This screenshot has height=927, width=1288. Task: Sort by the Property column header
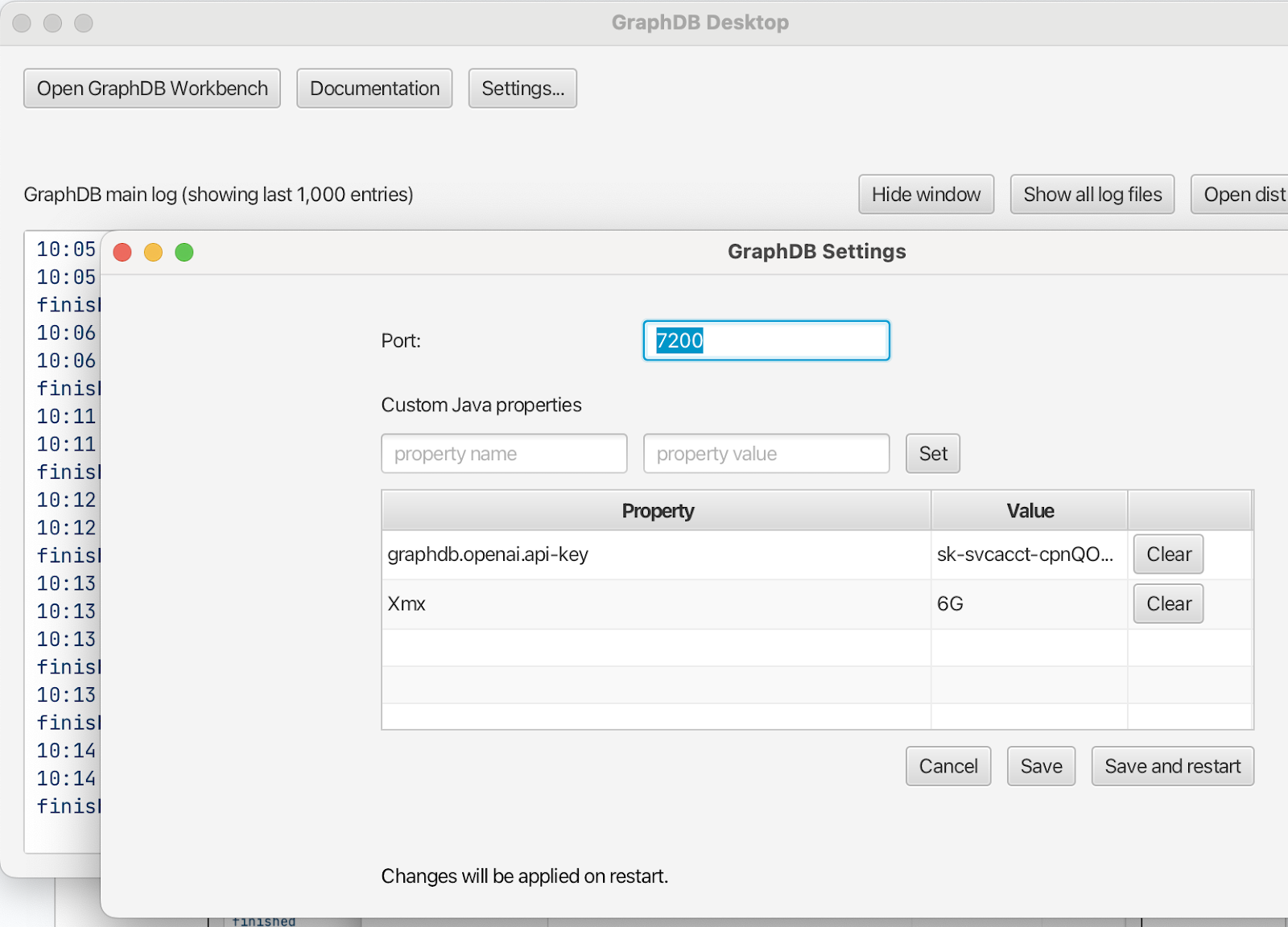[657, 511]
